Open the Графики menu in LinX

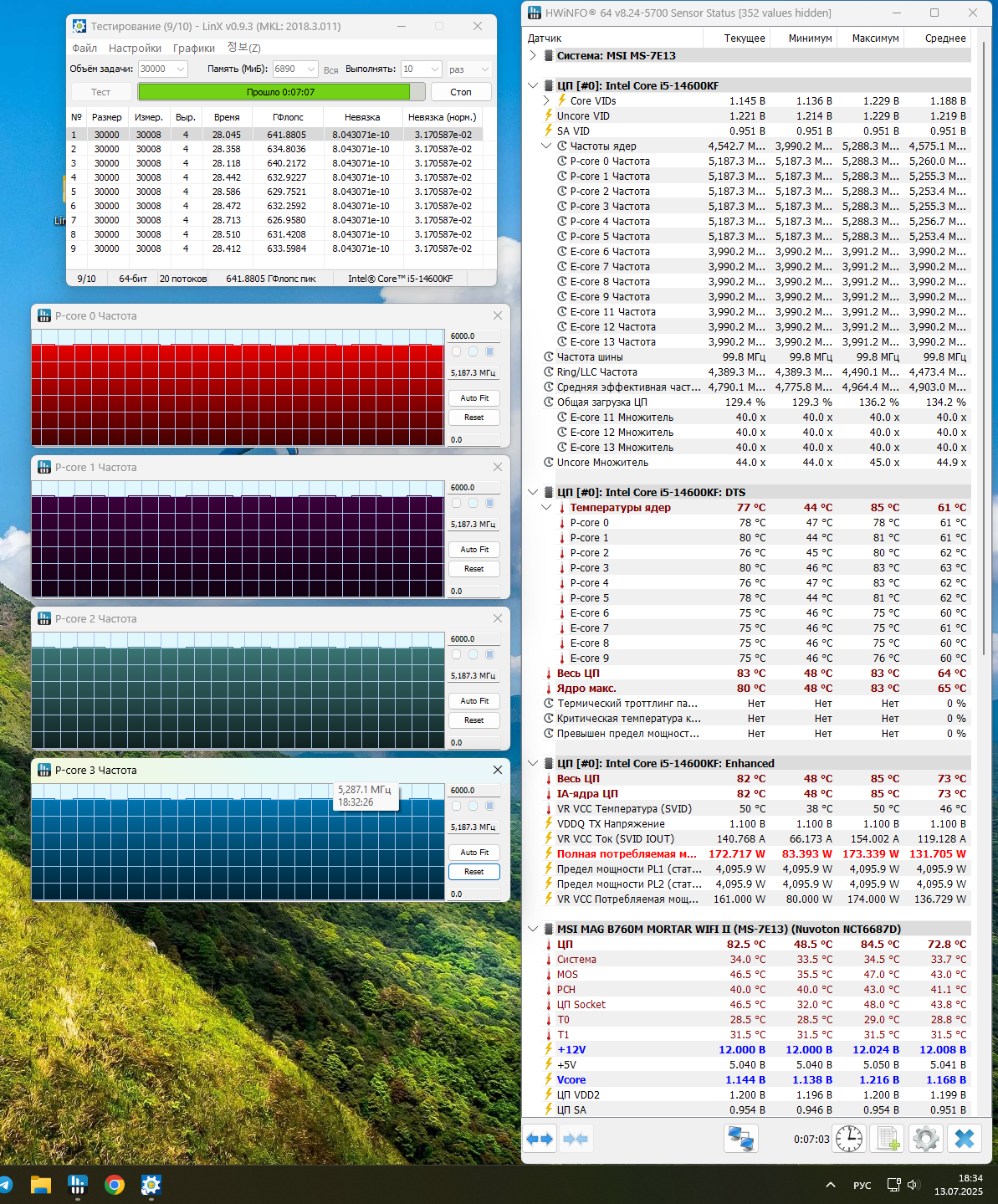click(194, 48)
